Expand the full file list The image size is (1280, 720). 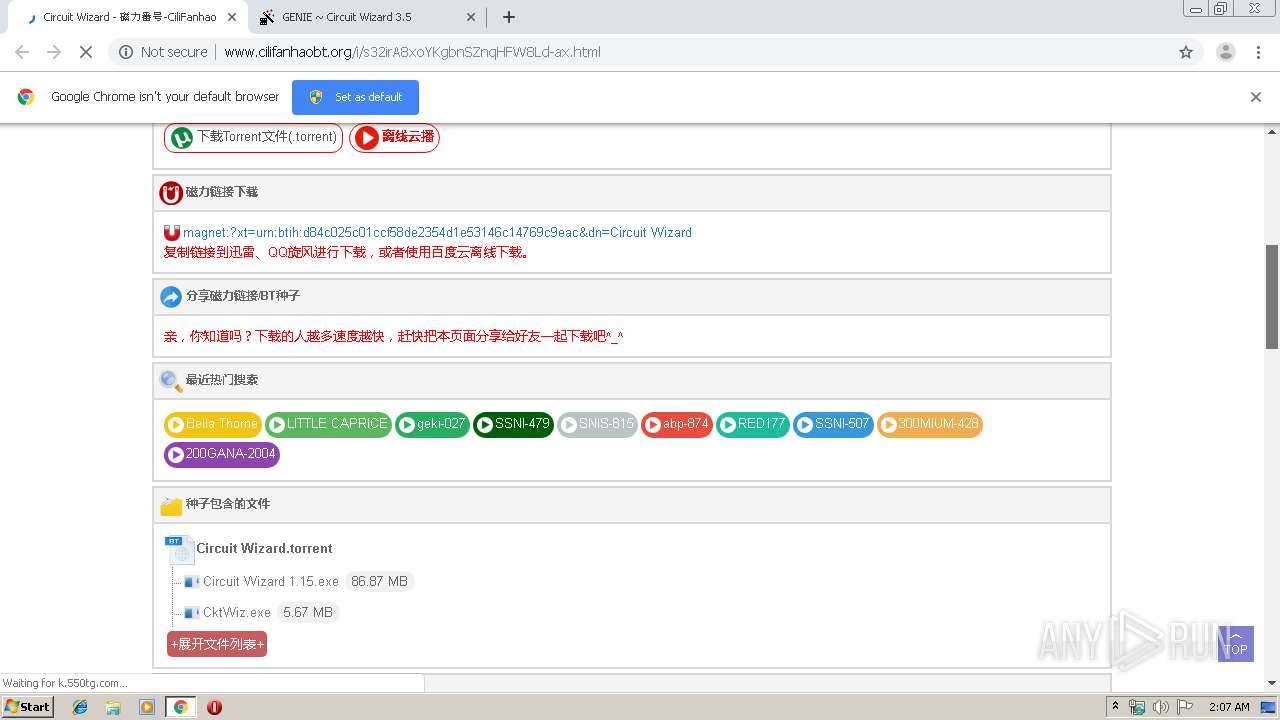click(x=217, y=644)
